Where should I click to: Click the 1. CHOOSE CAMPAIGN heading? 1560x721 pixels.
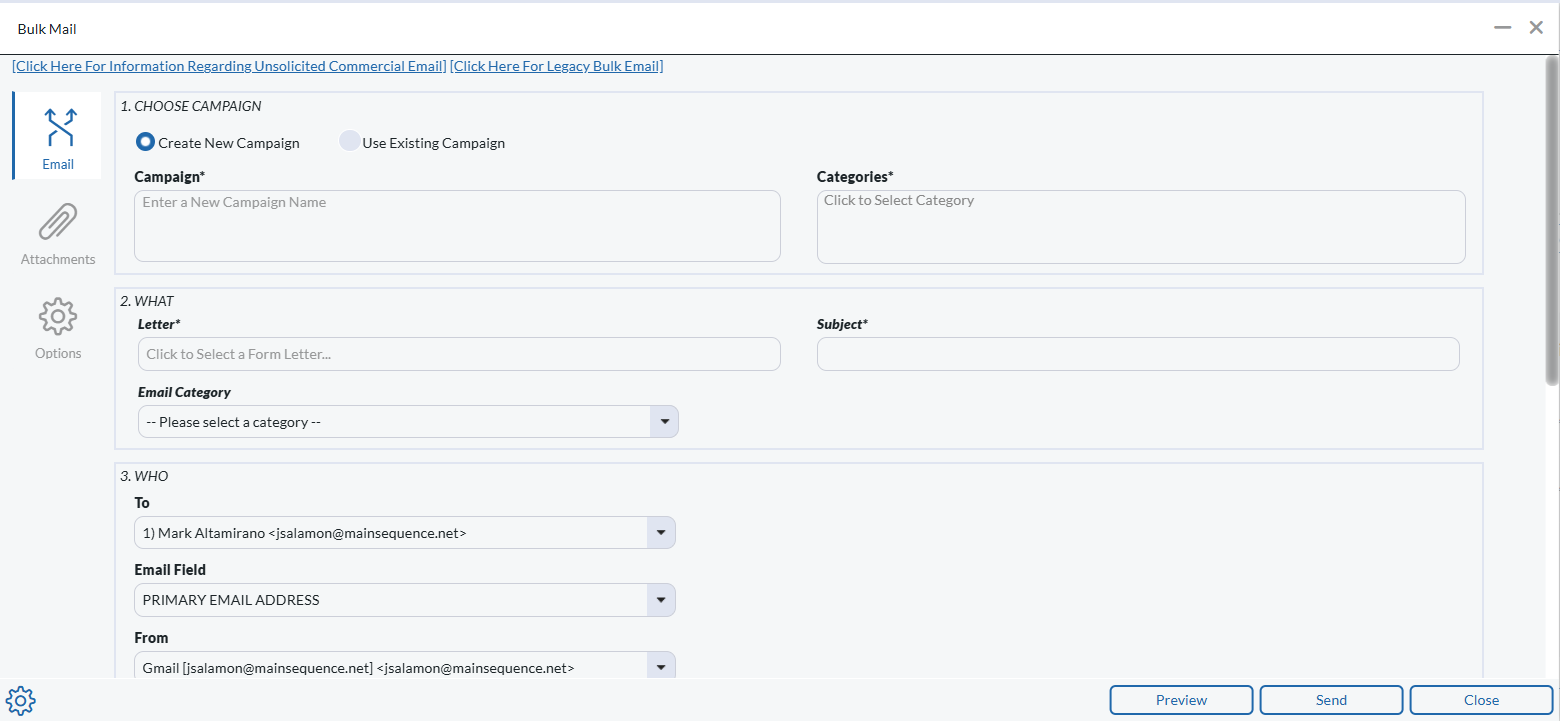191,105
